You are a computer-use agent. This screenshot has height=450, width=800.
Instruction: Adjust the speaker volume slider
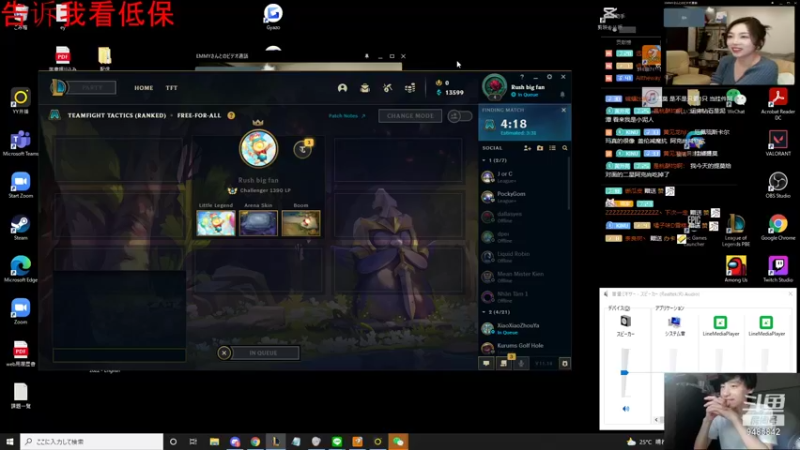click(624, 372)
